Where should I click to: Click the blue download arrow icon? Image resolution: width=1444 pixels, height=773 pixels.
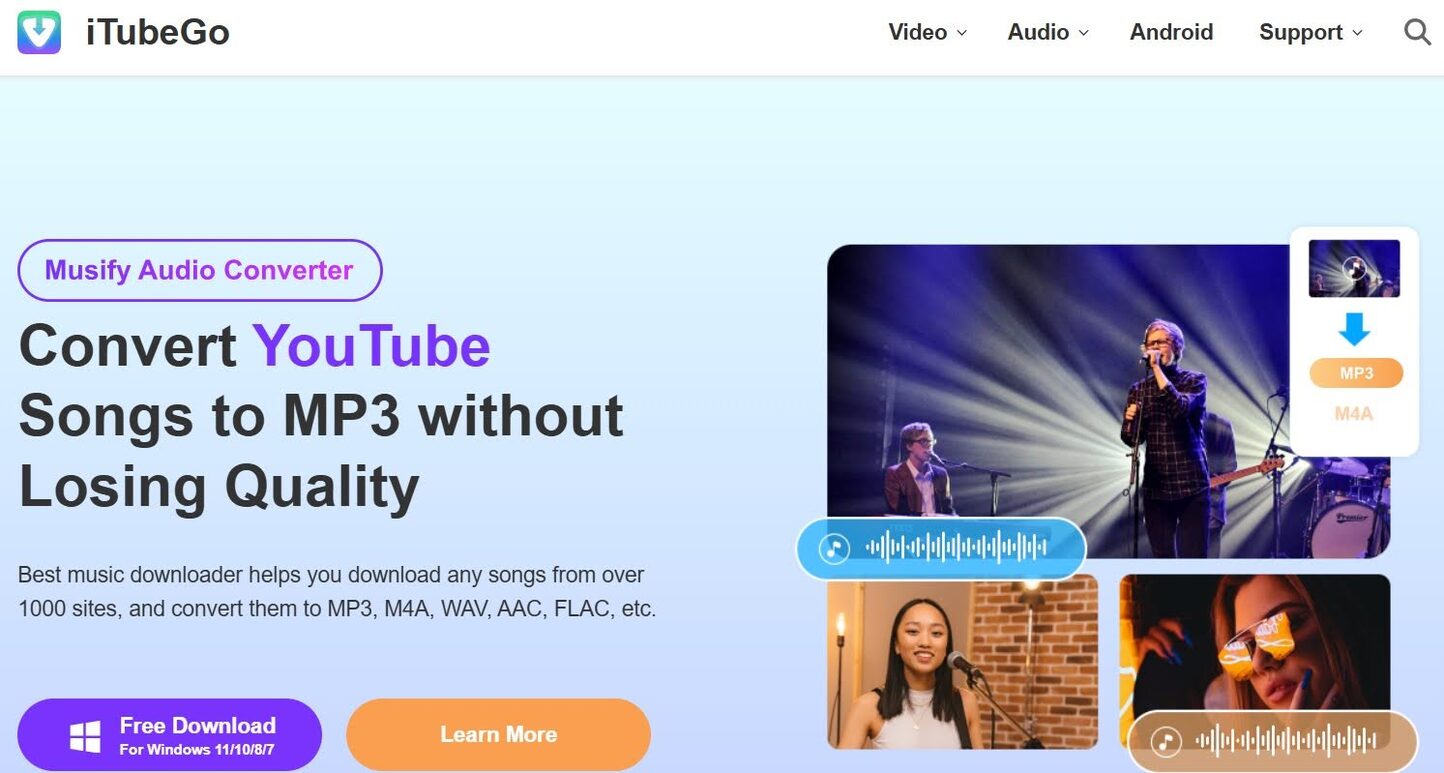(1354, 329)
